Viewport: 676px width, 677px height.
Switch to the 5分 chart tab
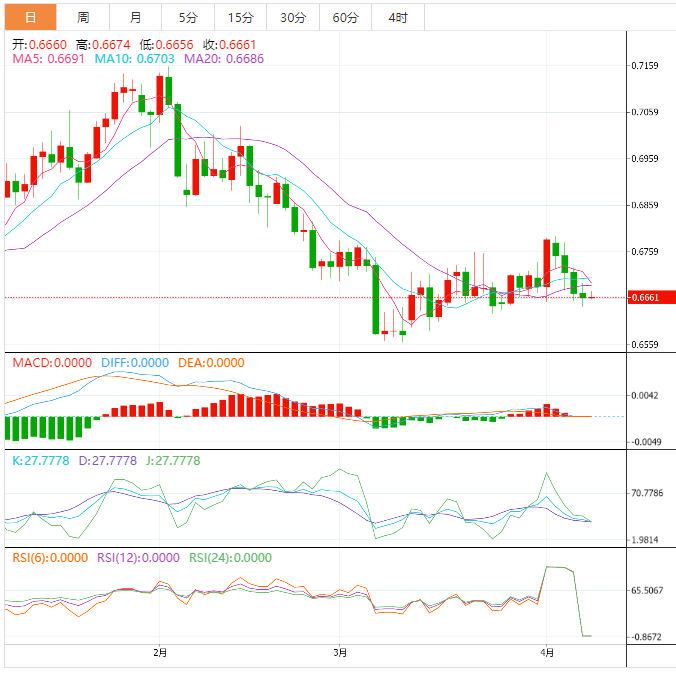point(188,18)
